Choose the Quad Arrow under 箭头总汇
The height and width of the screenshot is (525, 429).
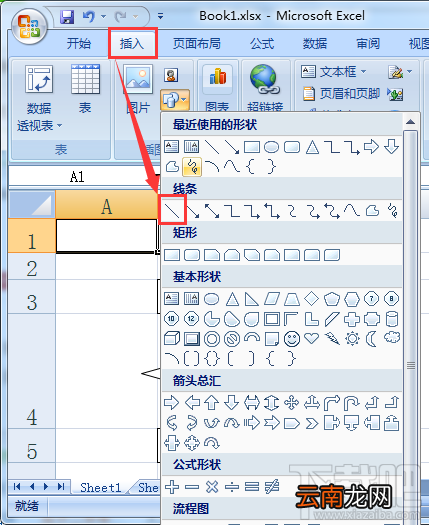tap(292, 402)
